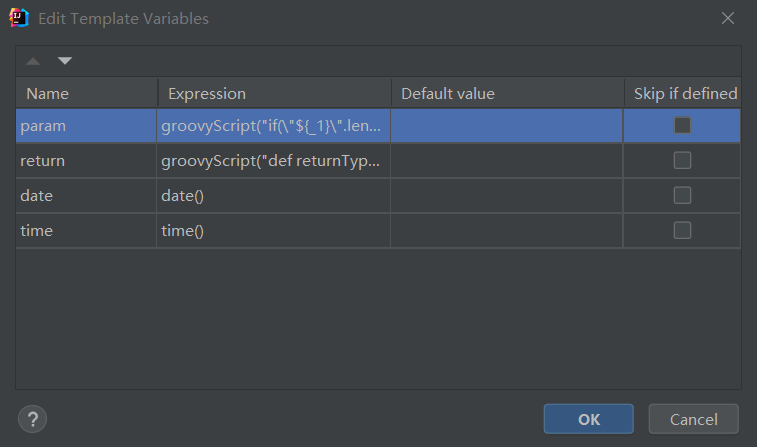This screenshot has height=447, width=757.
Task: Enable Skip if defined for param
Action: click(x=682, y=126)
